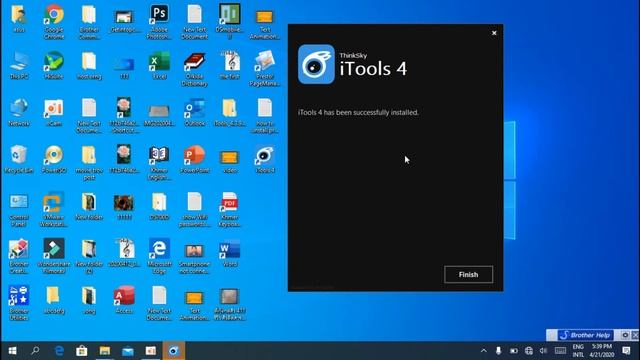The height and width of the screenshot is (360, 640).
Task: Open the Access desktop shortcut
Action: pyautogui.click(x=124, y=300)
